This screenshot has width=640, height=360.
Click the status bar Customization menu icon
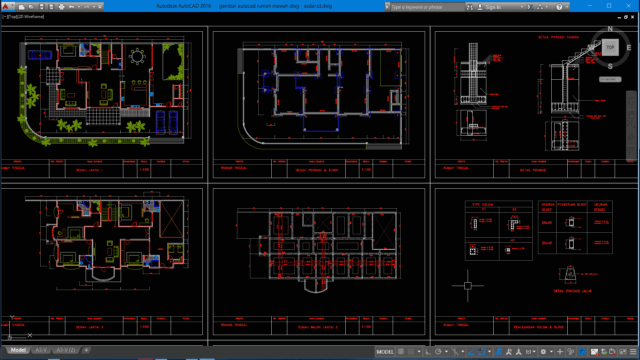(x=633, y=351)
